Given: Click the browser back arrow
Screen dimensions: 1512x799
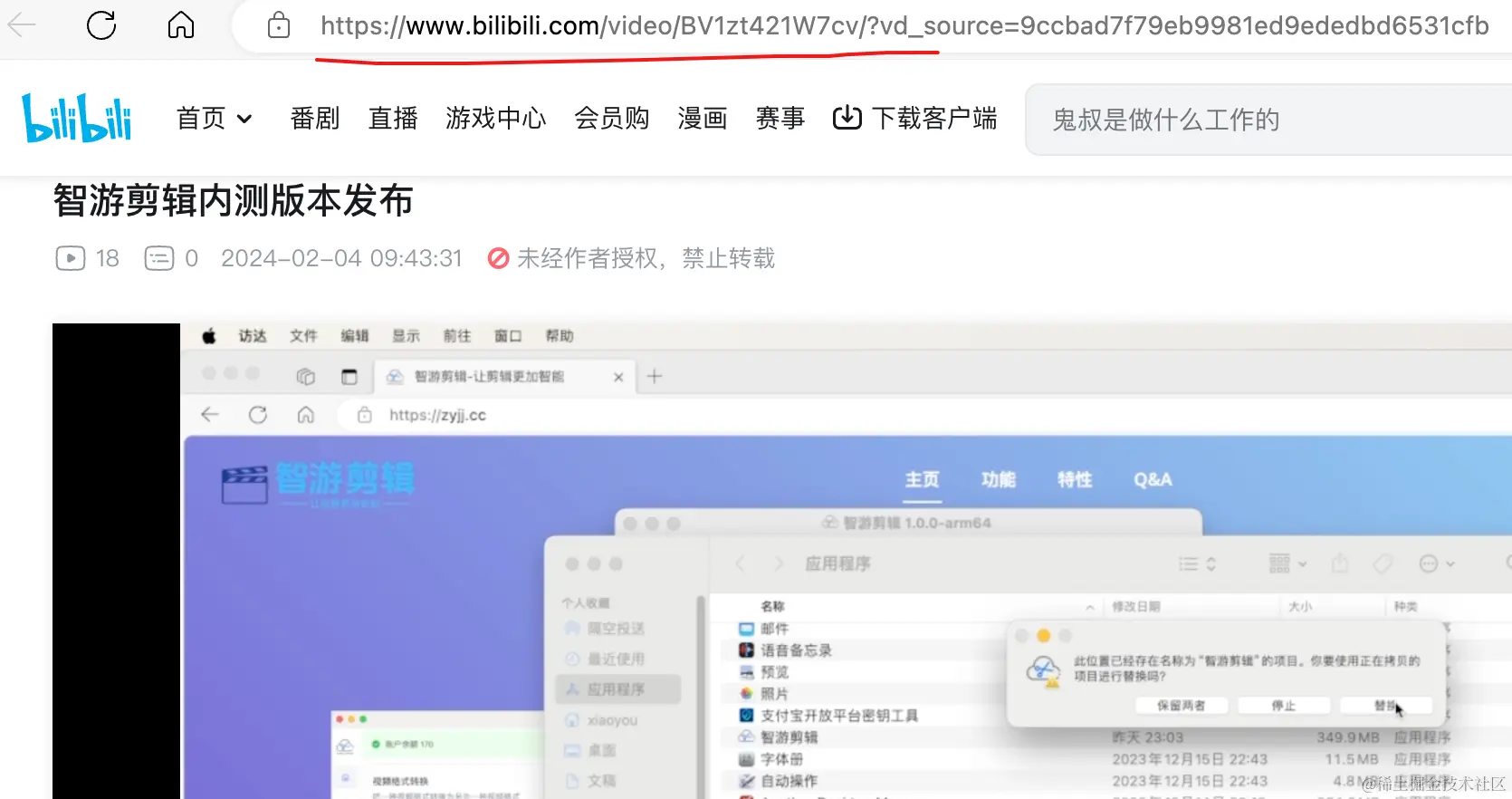Looking at the screenshot, I should 22,24.
